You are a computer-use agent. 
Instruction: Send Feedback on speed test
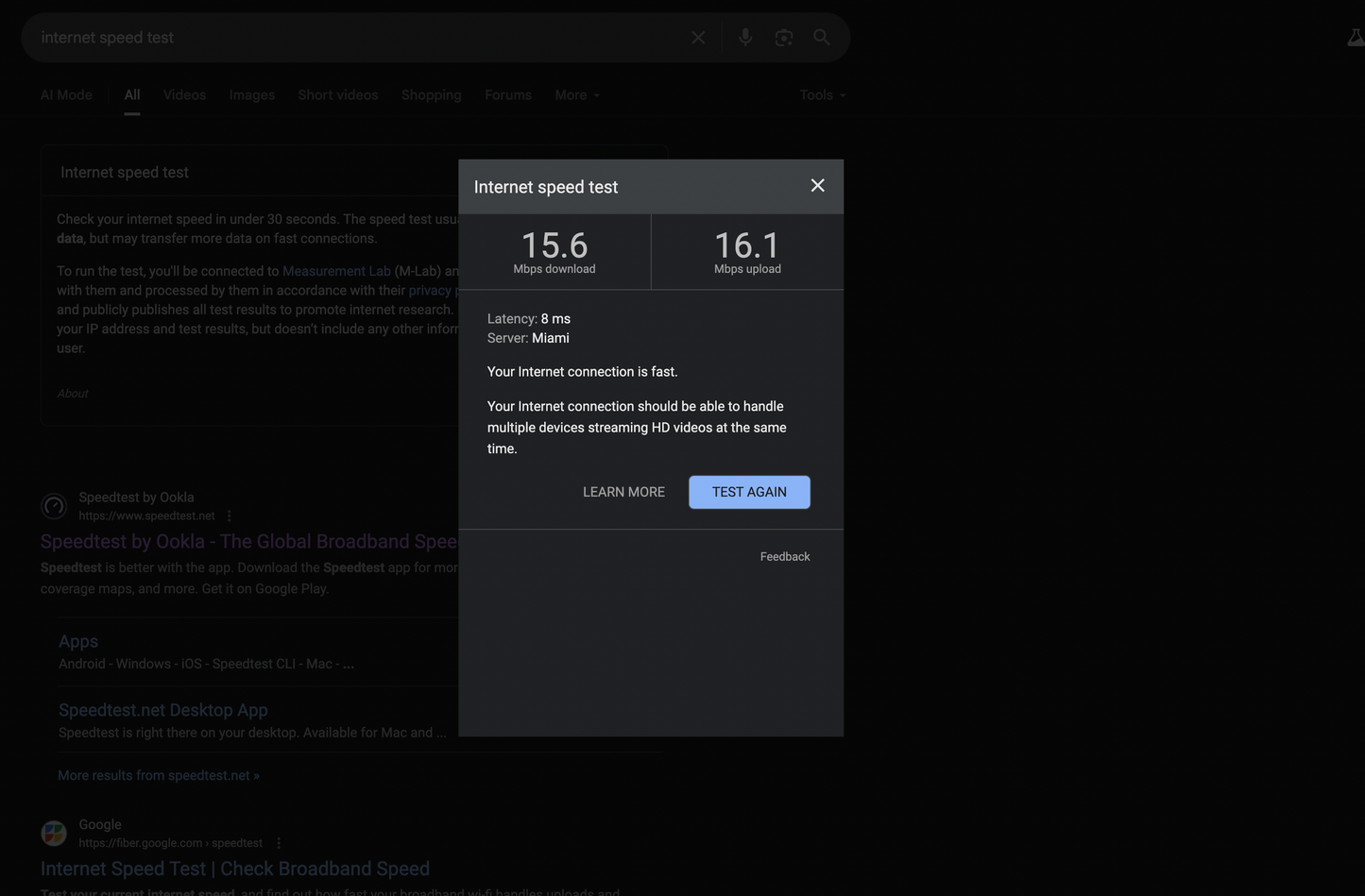784,557
